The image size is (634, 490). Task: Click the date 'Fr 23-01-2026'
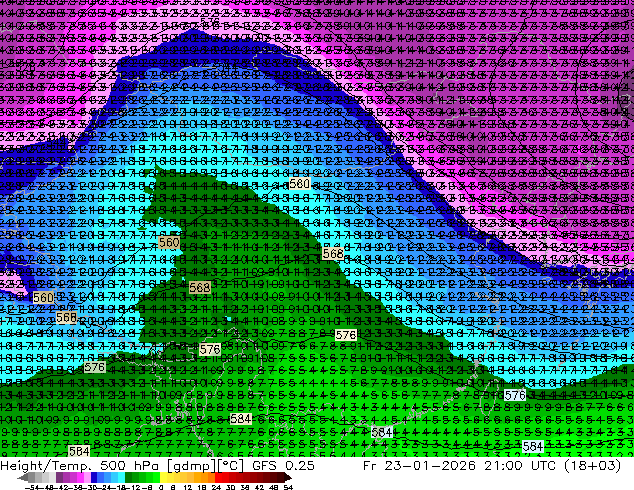420,466
